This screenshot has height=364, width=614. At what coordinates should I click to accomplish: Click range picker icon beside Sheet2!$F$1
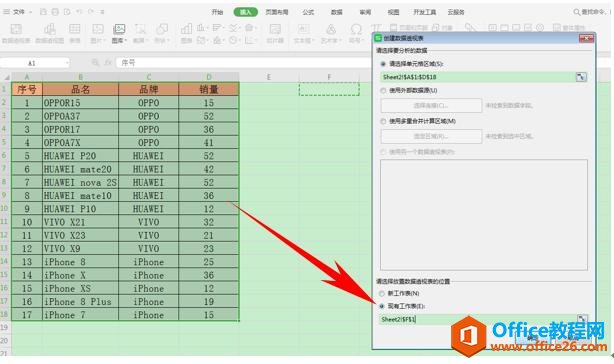point(581,319)
